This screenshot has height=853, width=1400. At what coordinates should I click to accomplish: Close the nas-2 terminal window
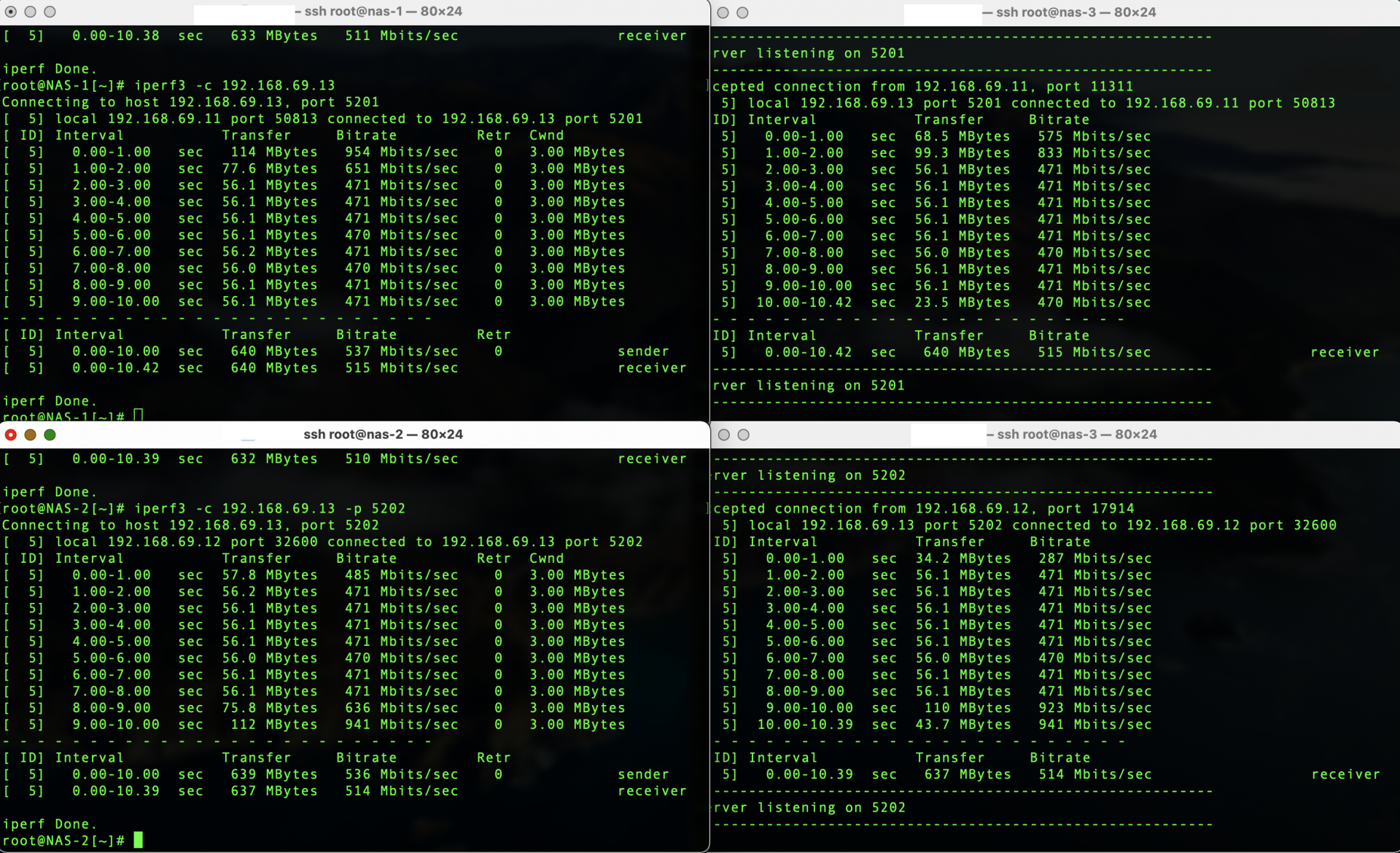click(11, 435)
